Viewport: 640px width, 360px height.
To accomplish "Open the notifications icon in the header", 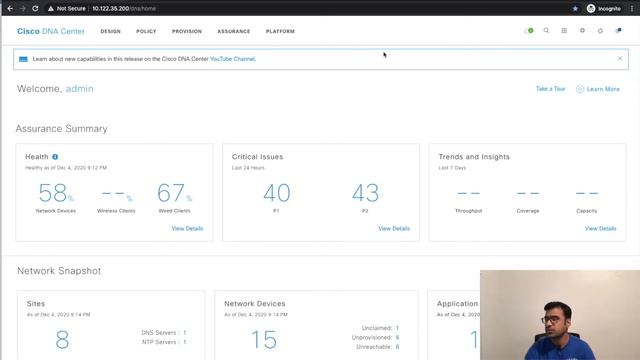I will [x=618, y=31].
